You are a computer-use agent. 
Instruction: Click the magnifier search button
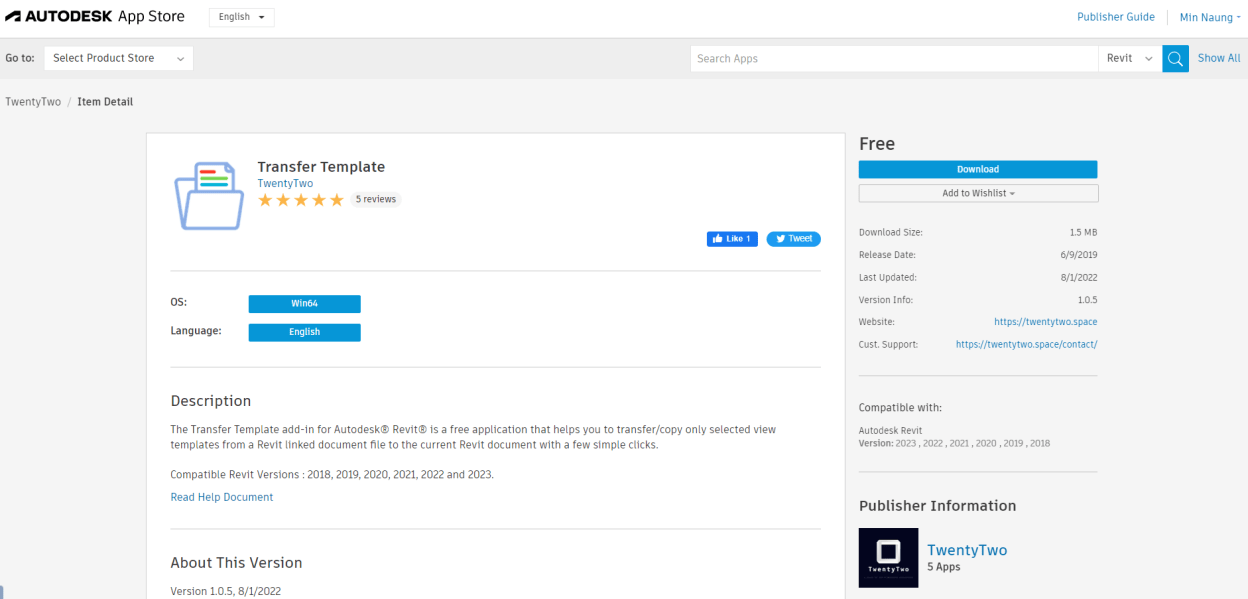[x=1175, y=58]
